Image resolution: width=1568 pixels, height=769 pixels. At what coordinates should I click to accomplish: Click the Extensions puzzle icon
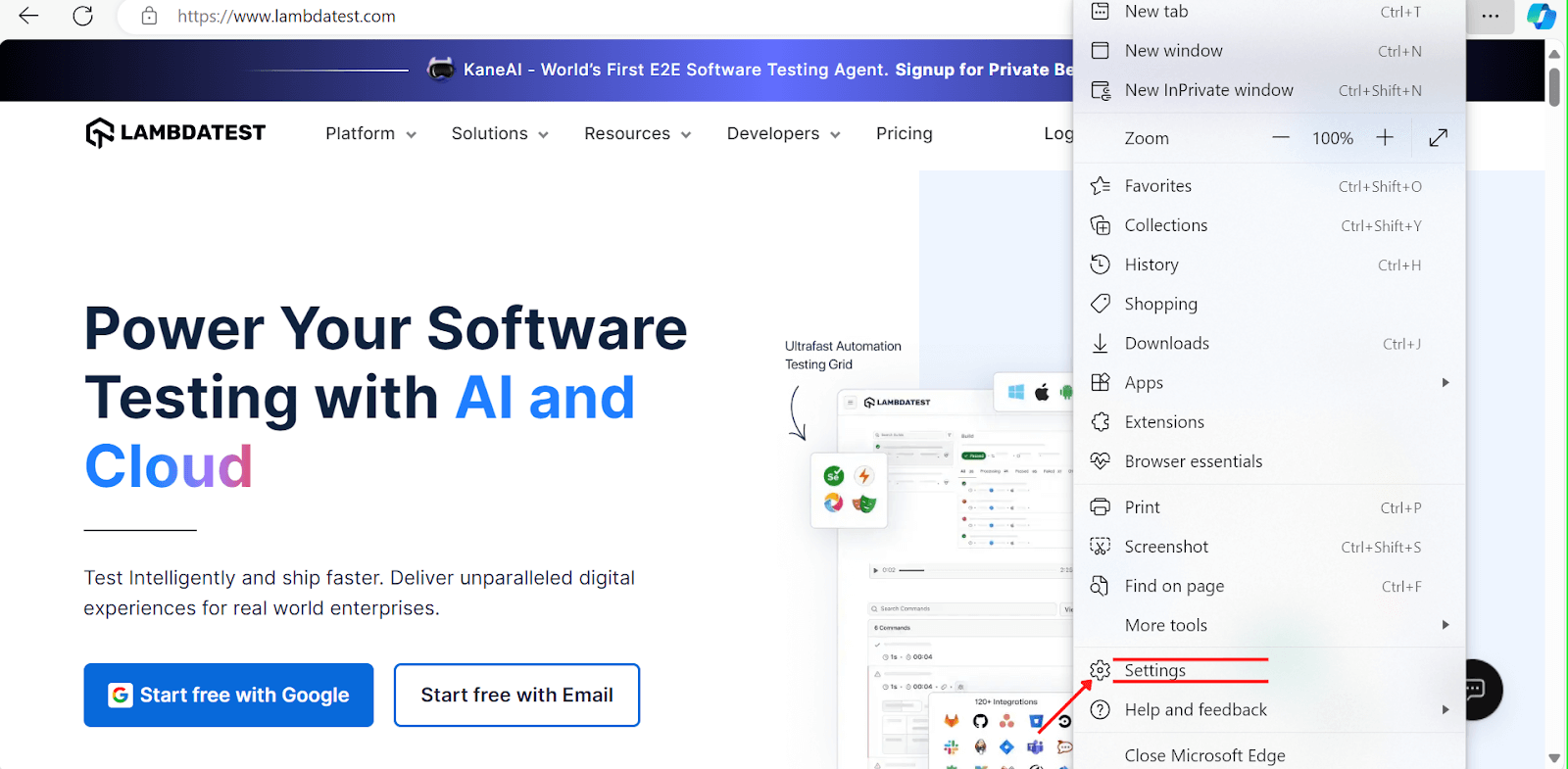1101,421
